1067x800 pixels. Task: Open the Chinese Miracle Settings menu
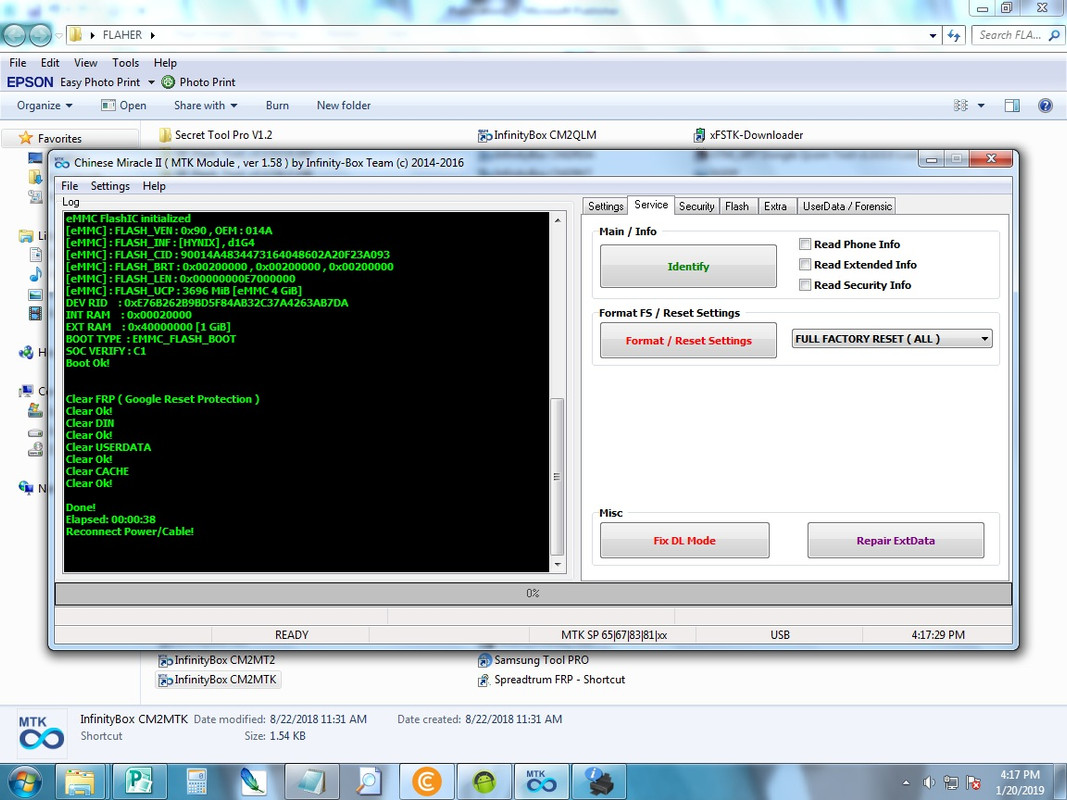coord(110,186)
